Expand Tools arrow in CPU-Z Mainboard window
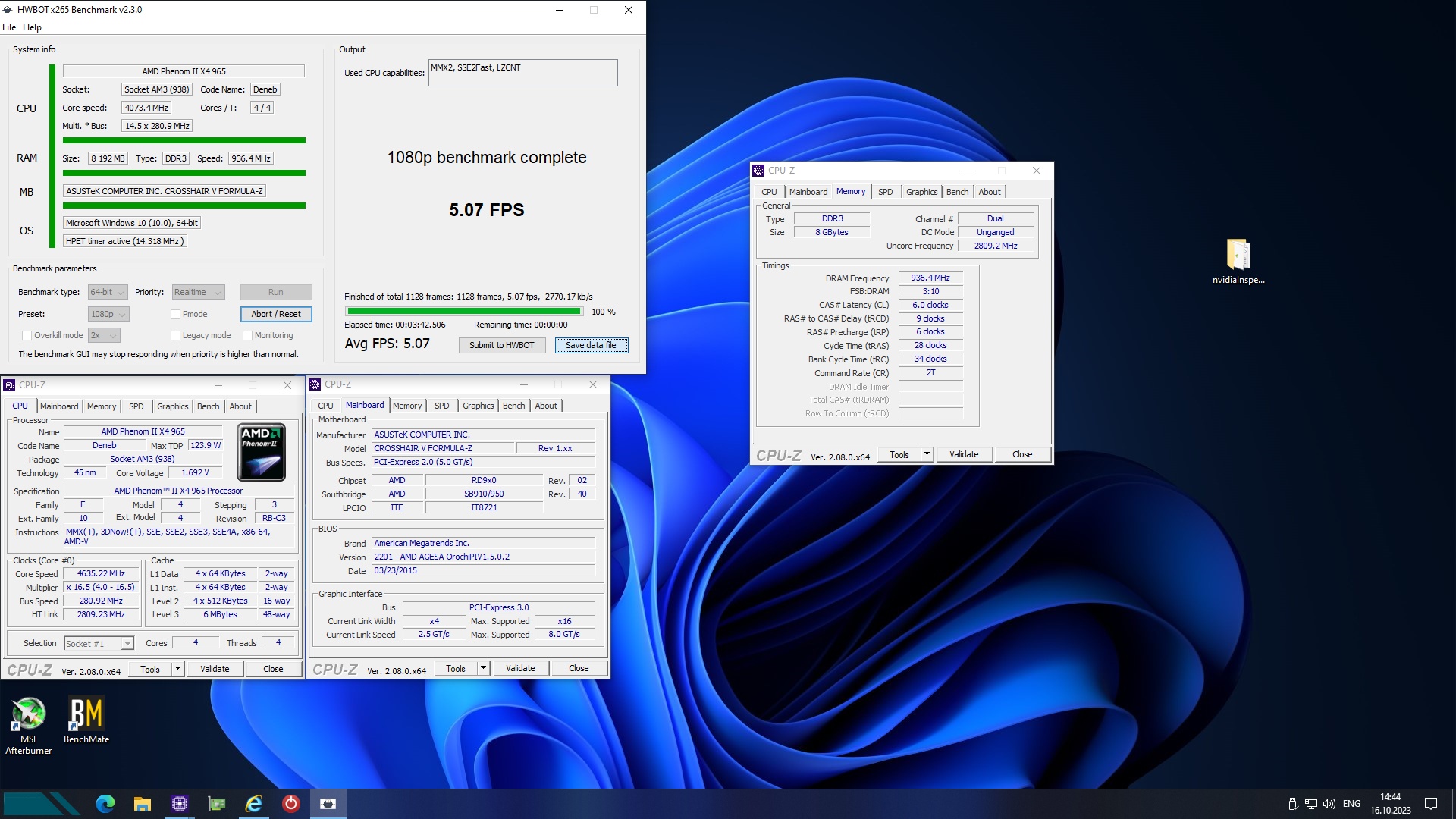Image resolution: width=1456 pixels, height=819 pixels. coord(483,668)
